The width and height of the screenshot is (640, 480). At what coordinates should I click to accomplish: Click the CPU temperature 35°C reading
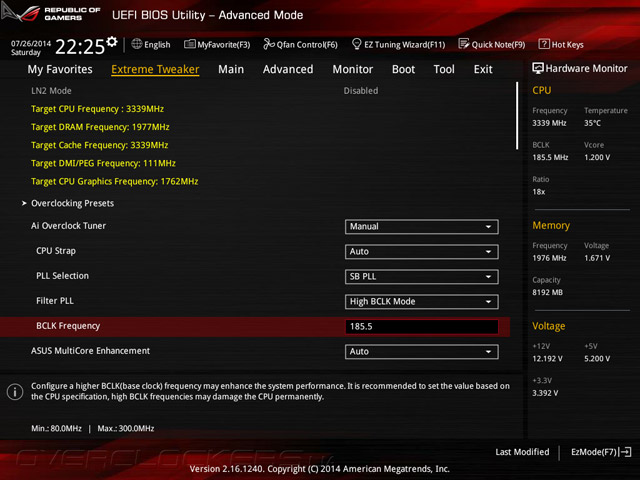click(x=592, y=123)
